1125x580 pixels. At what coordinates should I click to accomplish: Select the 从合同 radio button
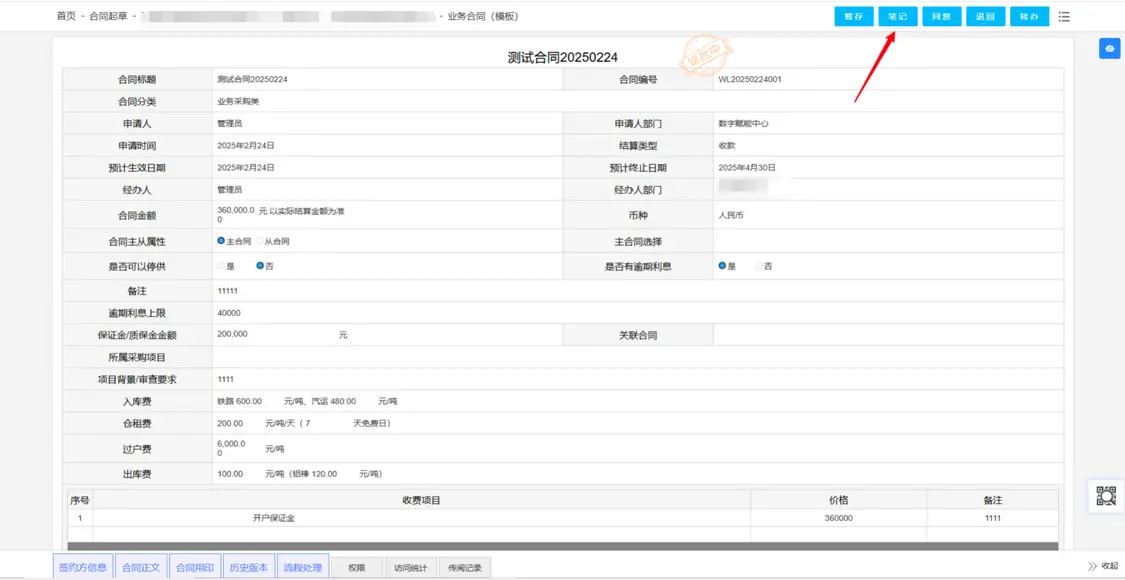(x=259, y=241)
